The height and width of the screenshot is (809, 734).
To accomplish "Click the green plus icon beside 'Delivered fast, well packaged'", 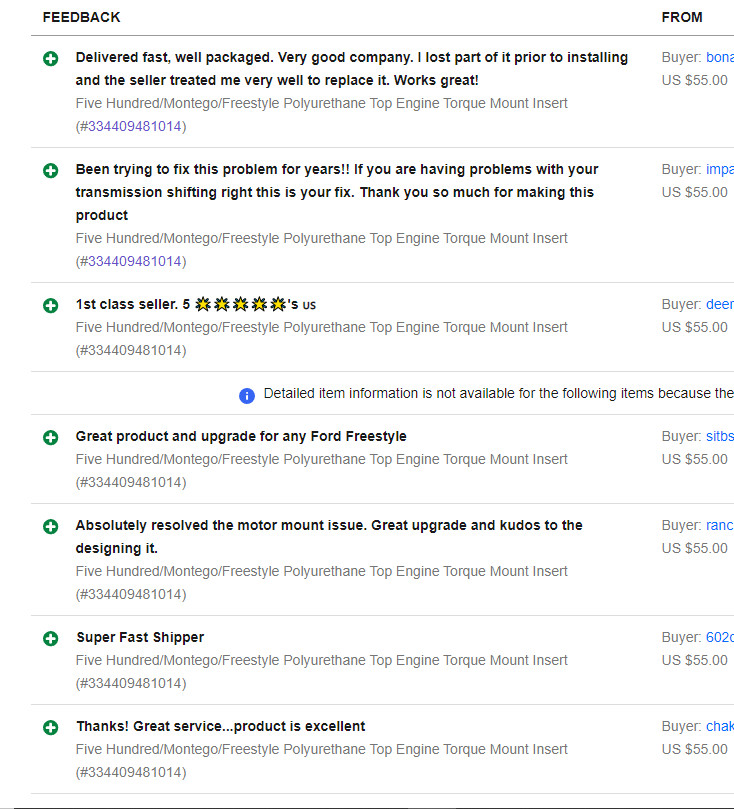I will pos(51,59).
